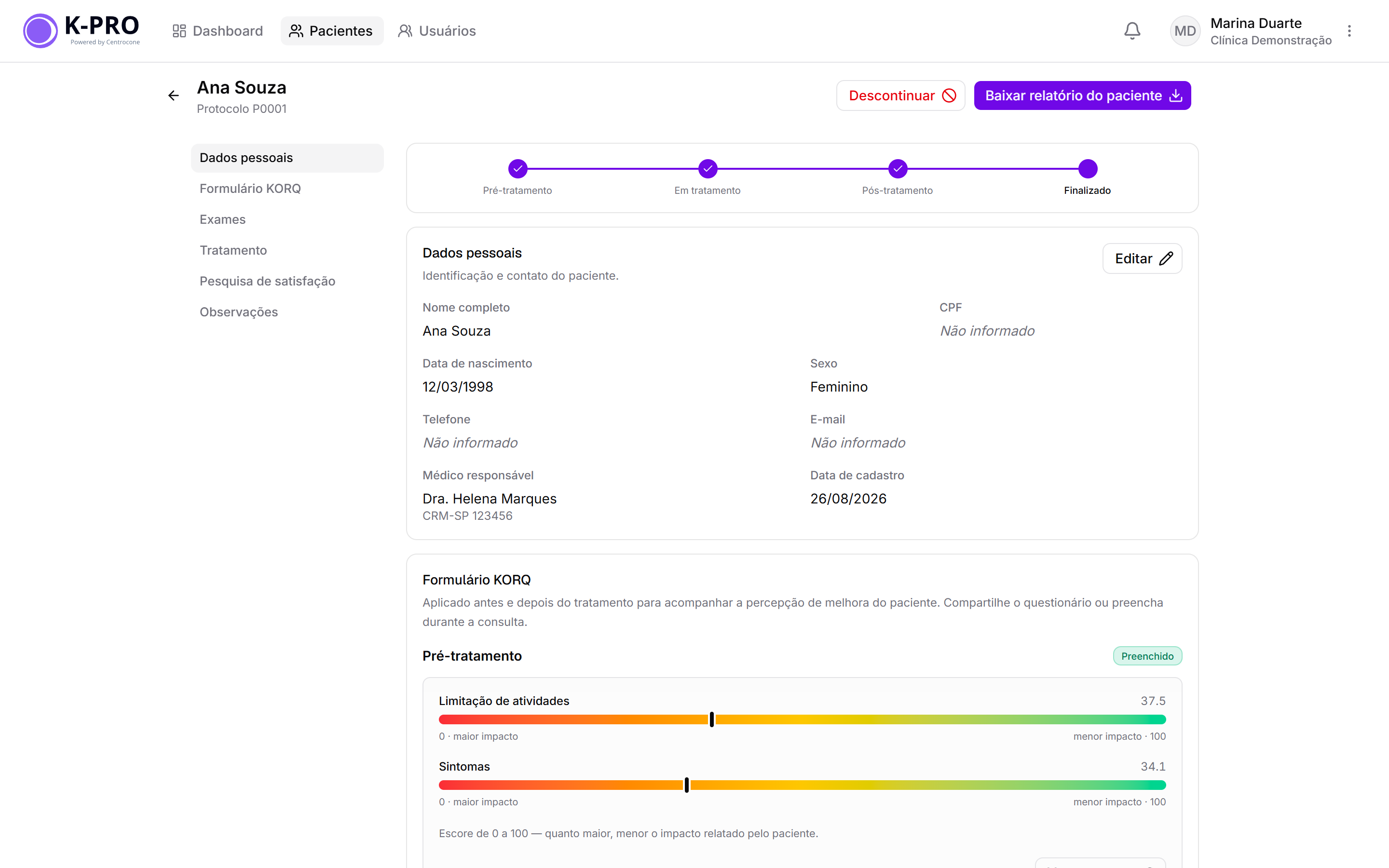
Task: Open the user options kebab menu
Action: coord(1349,31)
